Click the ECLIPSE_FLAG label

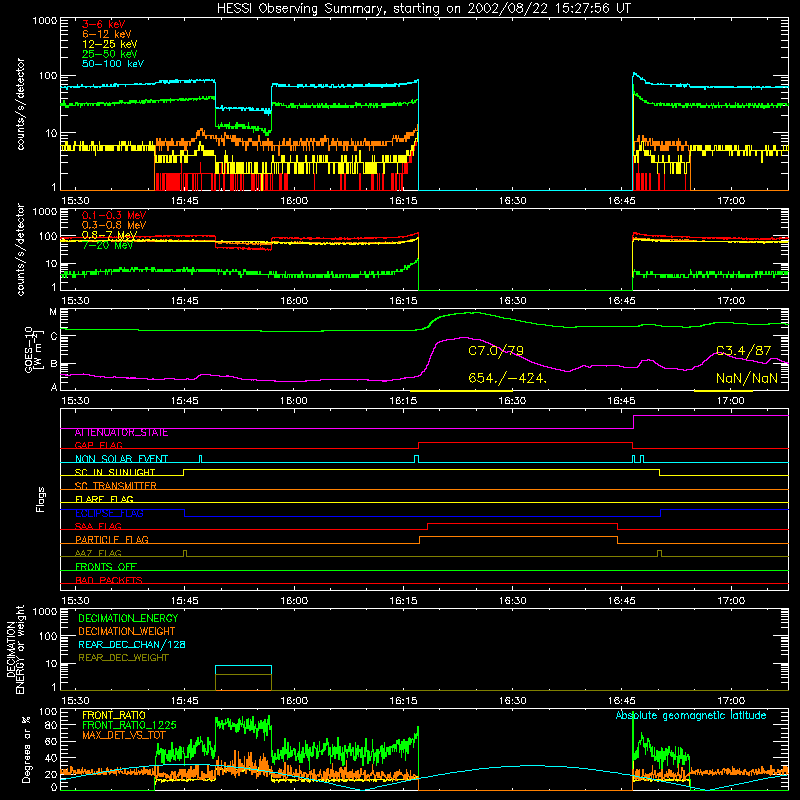109,513
